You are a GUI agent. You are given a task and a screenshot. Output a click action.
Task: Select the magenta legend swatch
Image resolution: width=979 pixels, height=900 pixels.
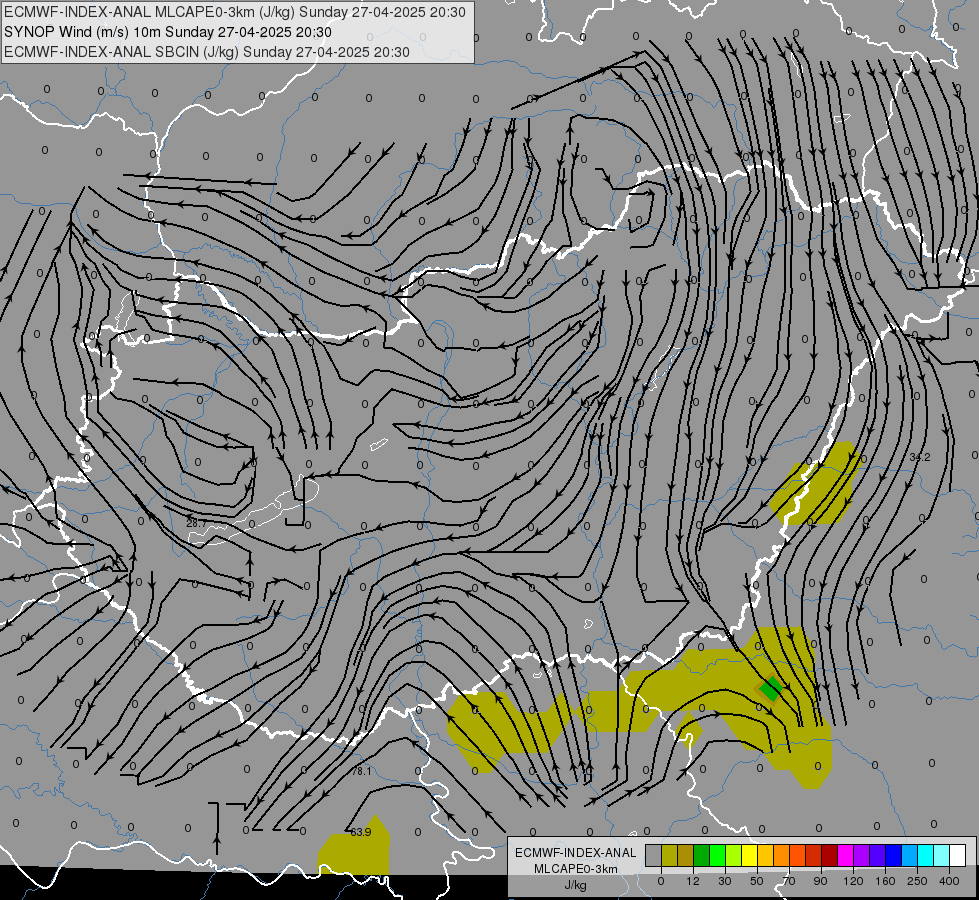(x=845, y=856)
